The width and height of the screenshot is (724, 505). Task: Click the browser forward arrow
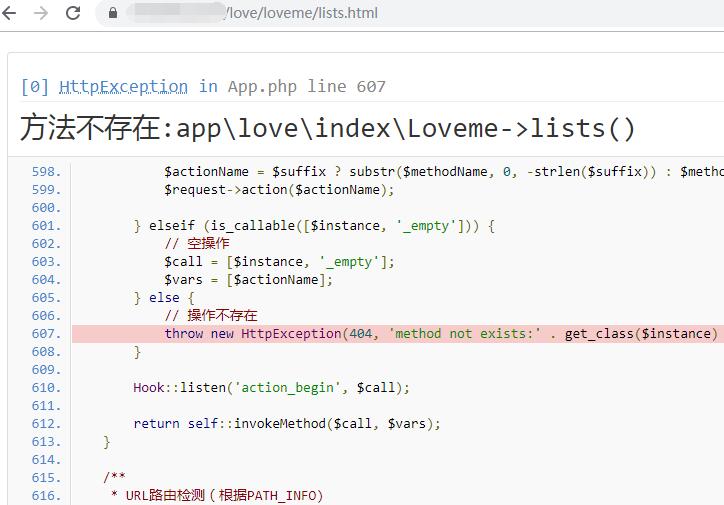tap(41, 14)
